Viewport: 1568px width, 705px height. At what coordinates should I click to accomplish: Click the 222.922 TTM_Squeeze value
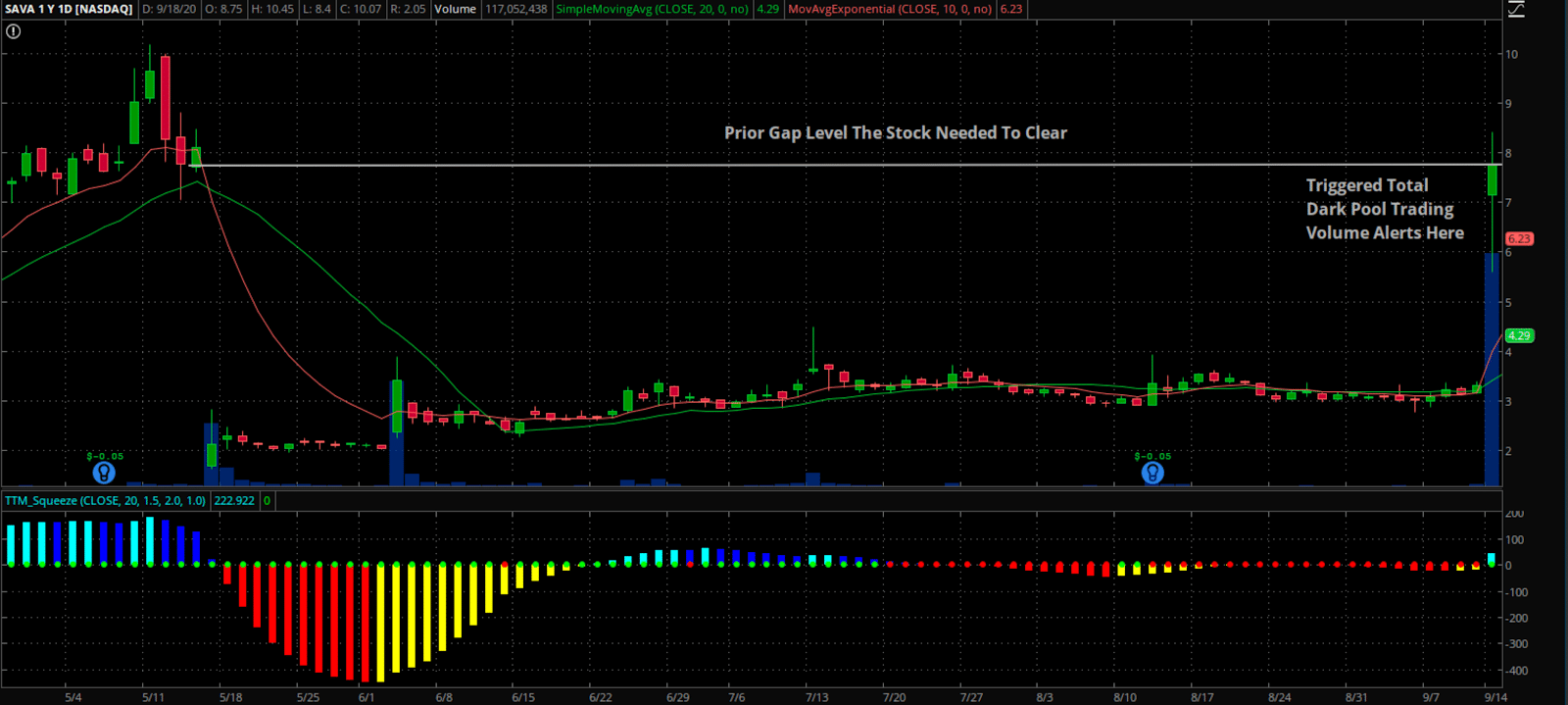pyautogui.click(x=234, y=500)
